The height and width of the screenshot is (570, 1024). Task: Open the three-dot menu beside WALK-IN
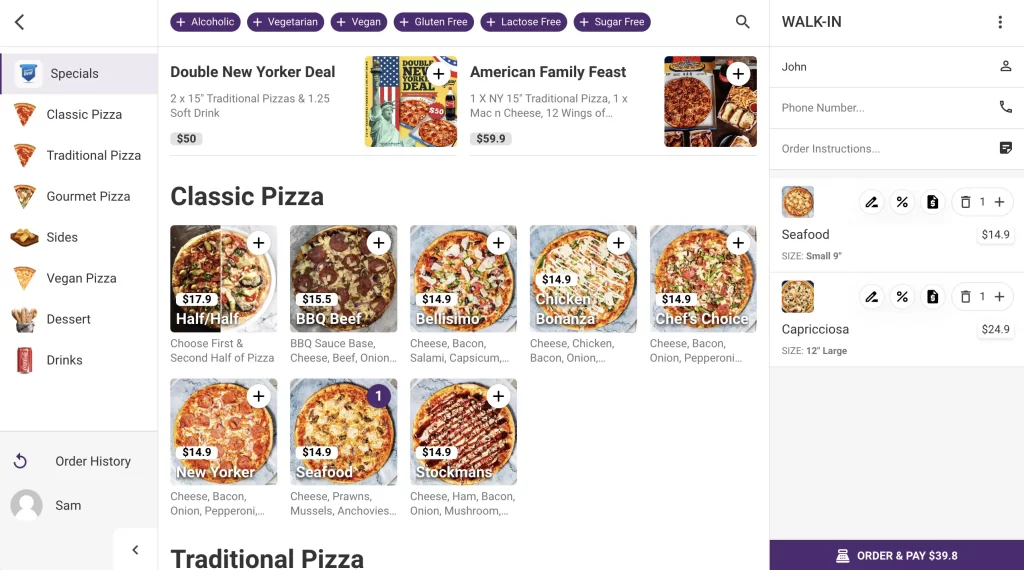pos(1000,22)
